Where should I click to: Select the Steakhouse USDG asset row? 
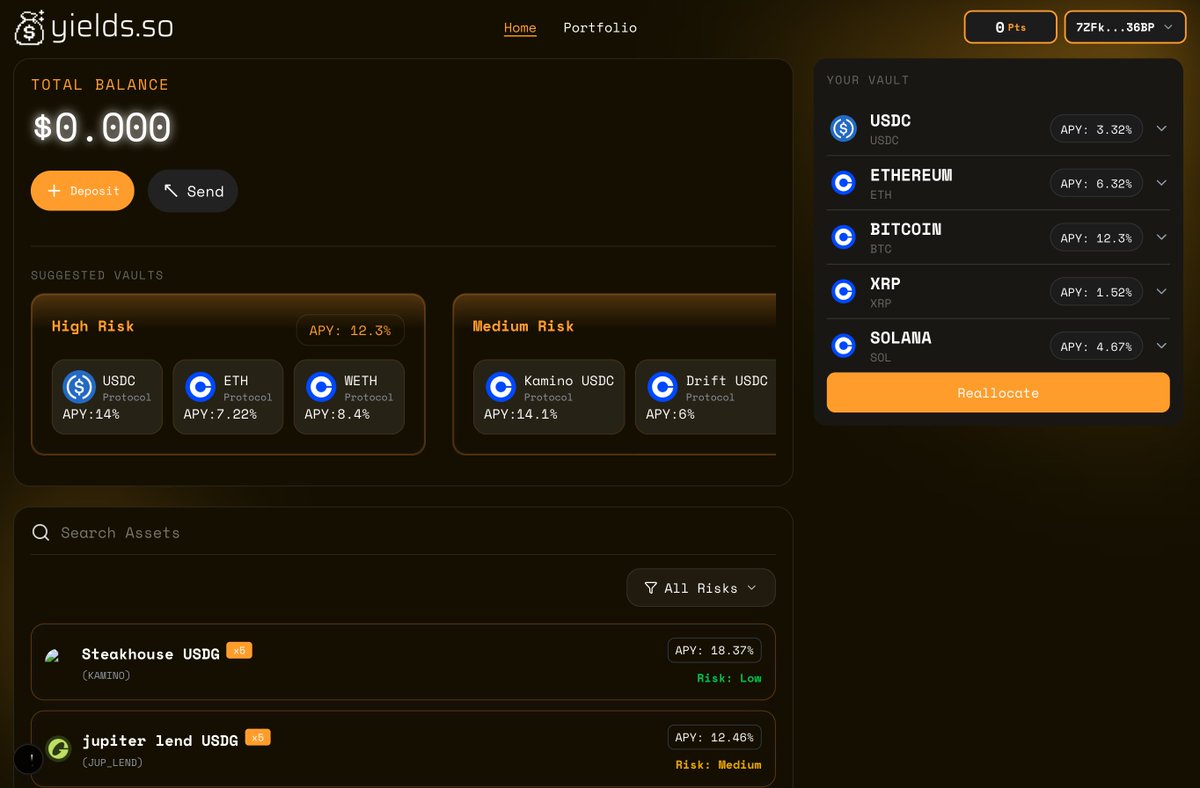click(x=403, y=662)
